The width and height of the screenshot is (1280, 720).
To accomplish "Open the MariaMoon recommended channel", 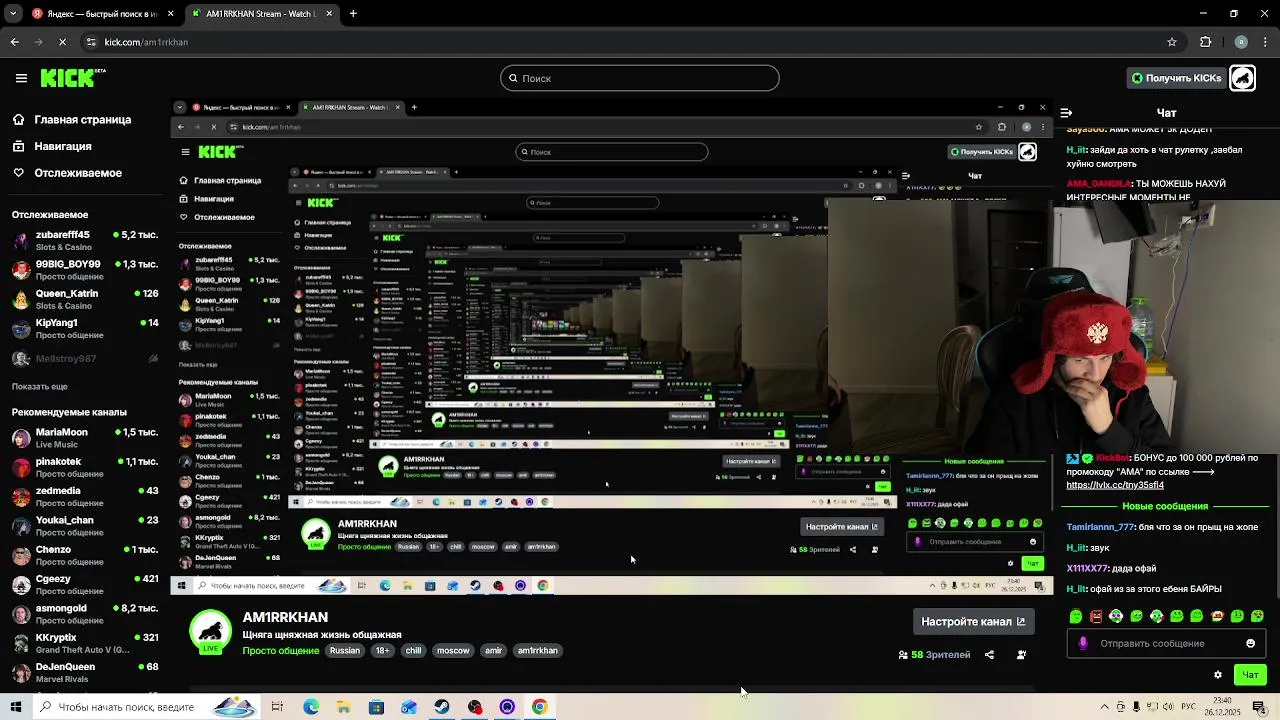I will point(84,438).
